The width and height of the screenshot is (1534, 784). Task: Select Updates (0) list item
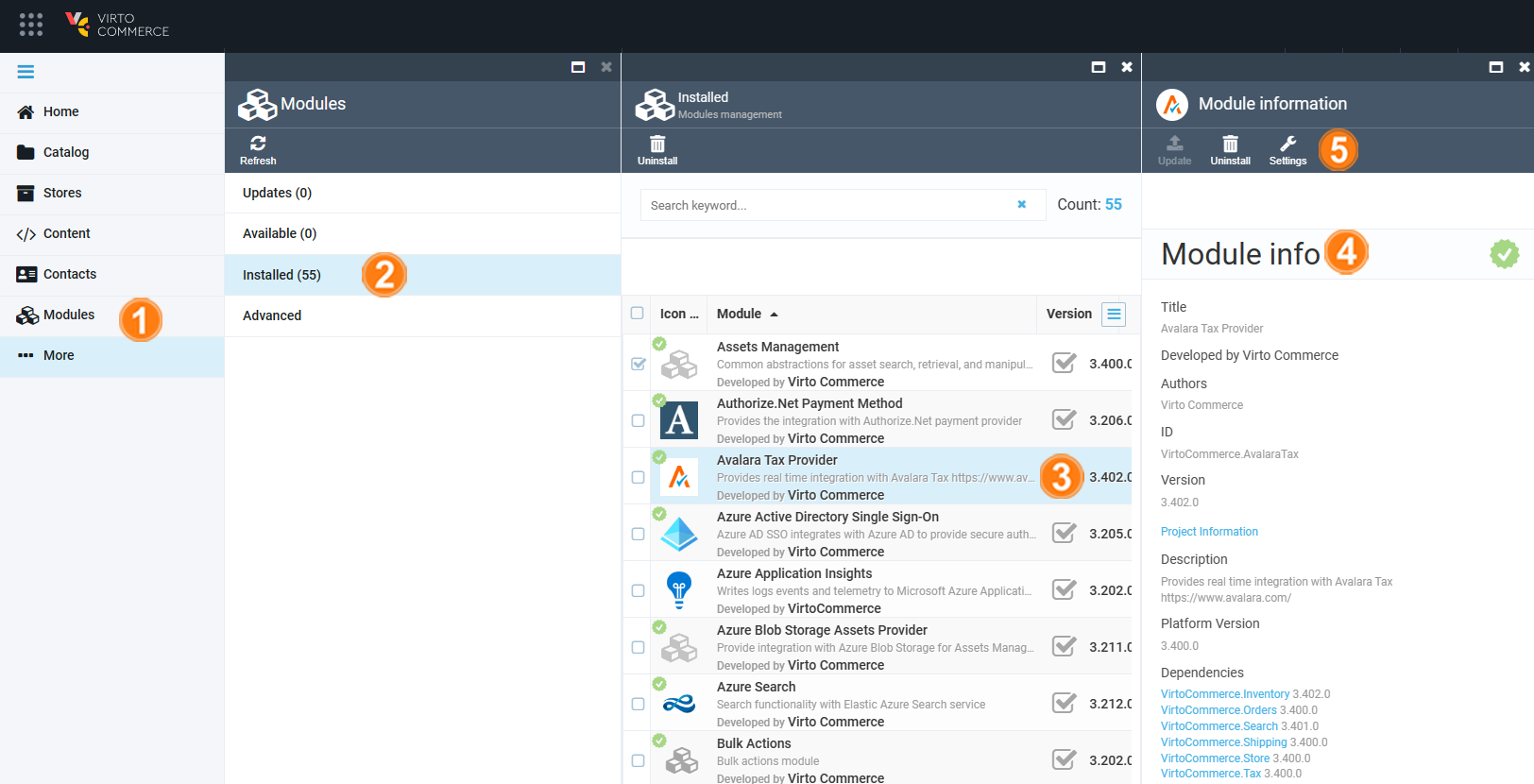(422, 193)
